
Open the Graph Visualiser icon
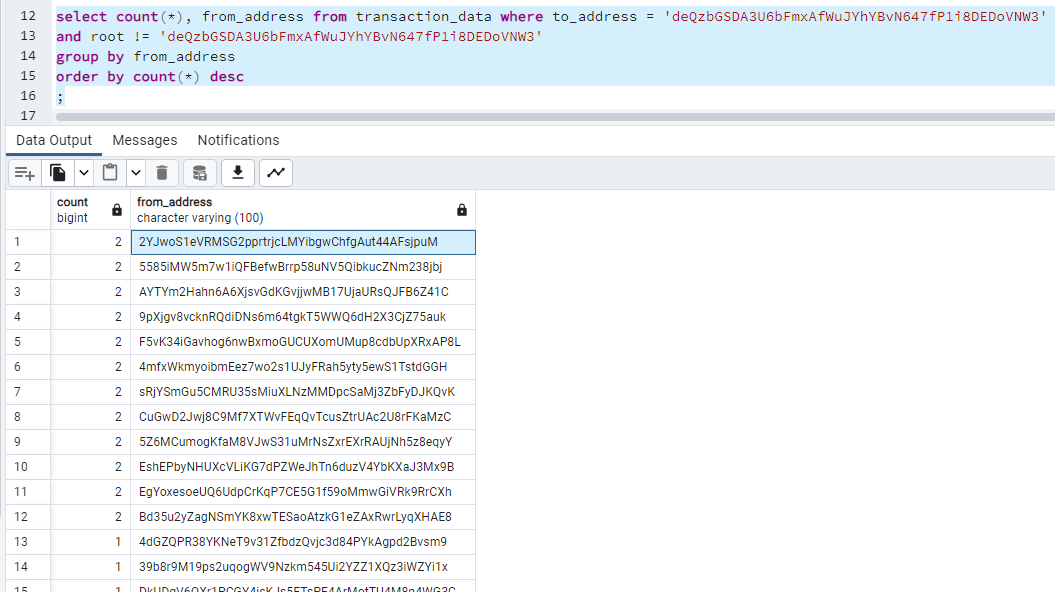click(276, 173)
